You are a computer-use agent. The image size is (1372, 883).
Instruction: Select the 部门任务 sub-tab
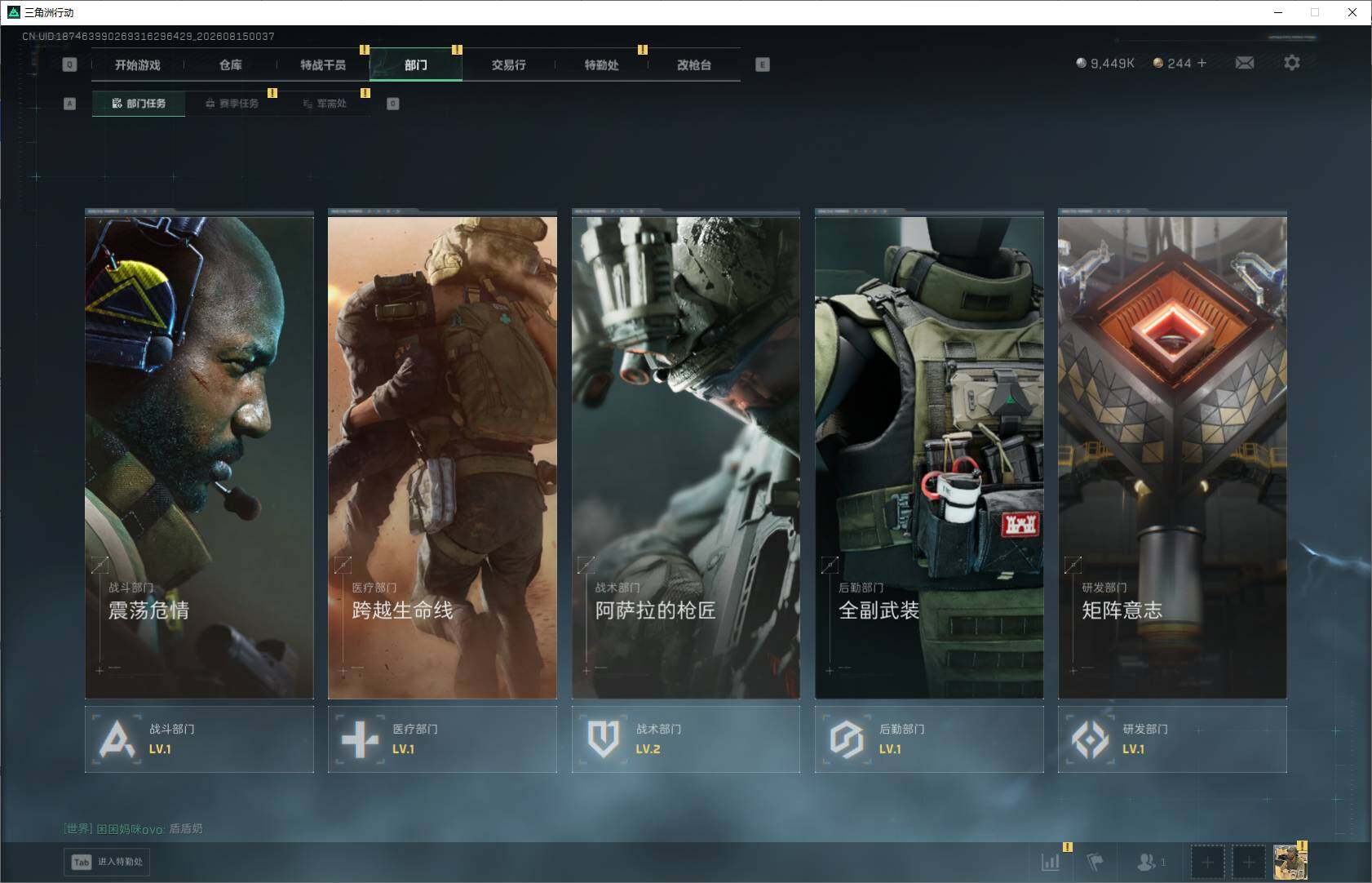point(139,104)
